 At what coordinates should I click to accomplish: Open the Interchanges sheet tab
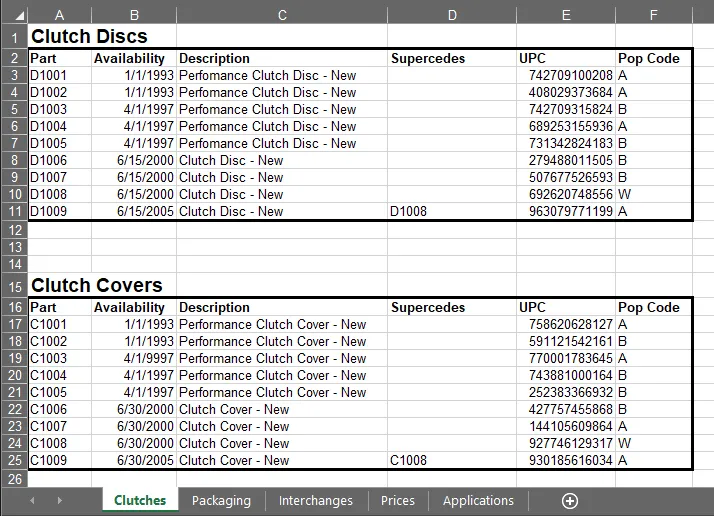[x=315, y=501]
